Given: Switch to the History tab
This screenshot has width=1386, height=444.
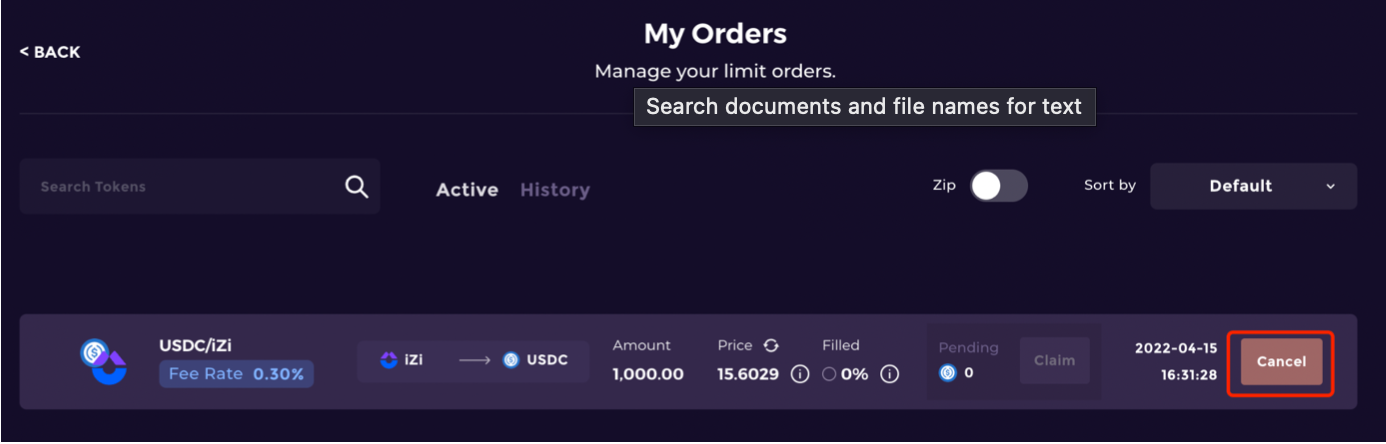Looking at the screenshot, I should point(555,190).
